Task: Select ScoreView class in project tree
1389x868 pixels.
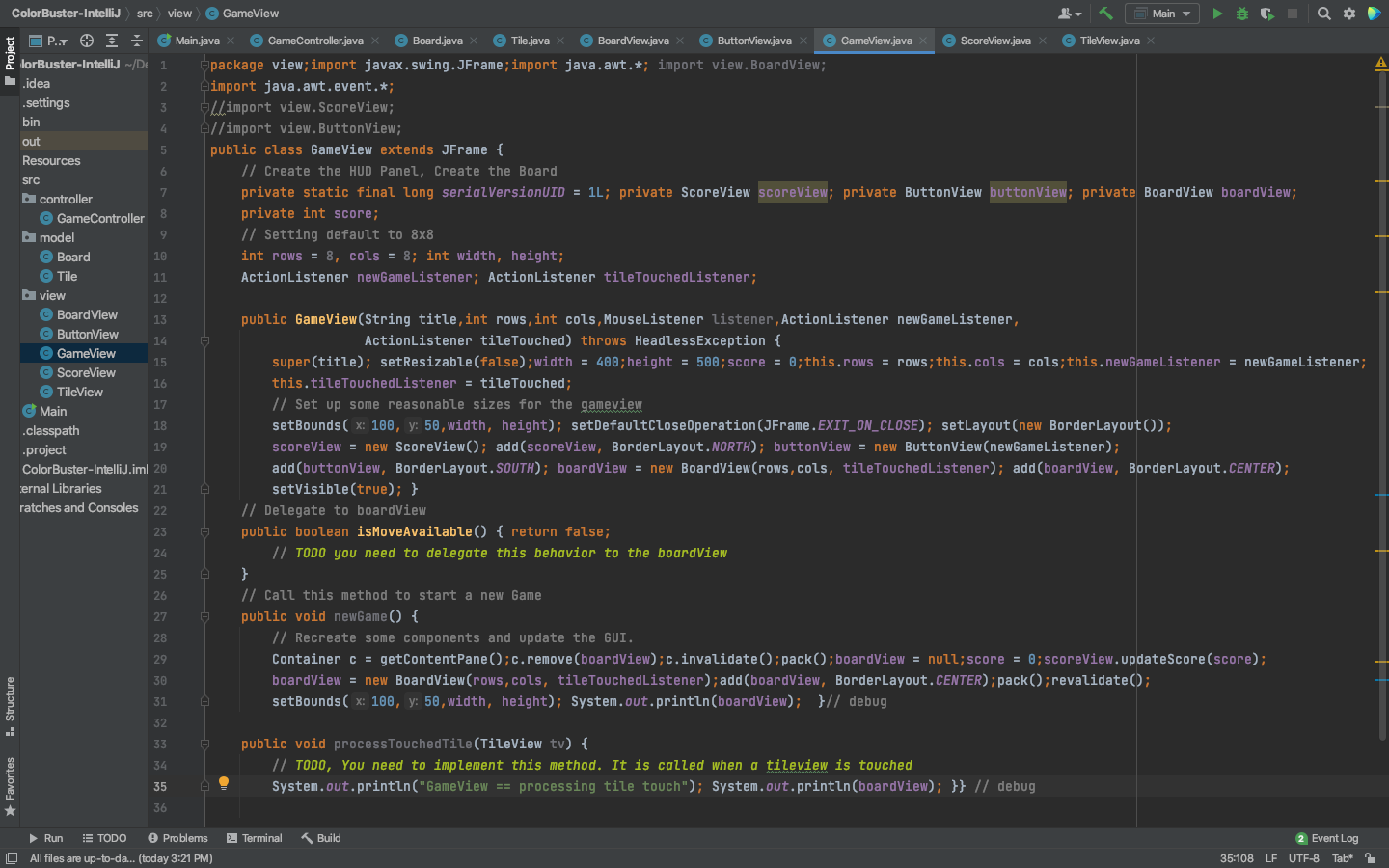Action: [86, 372]
